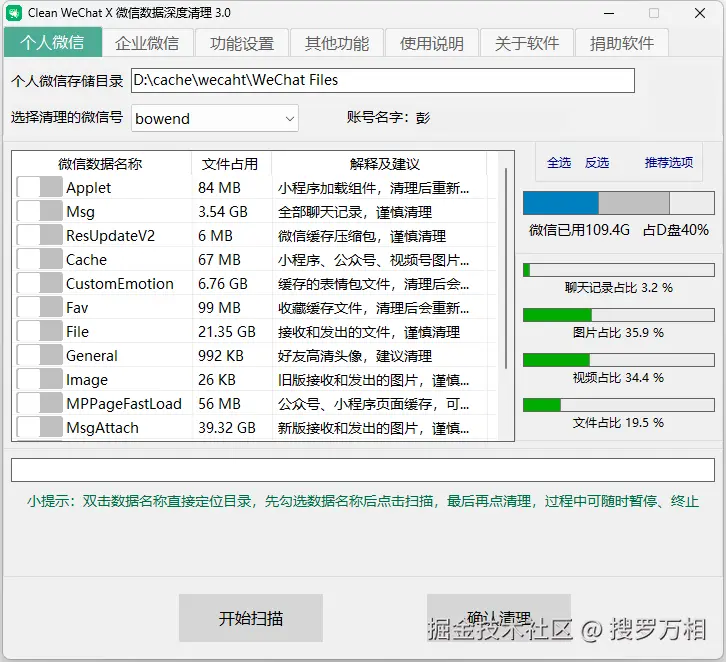Screen dimensions: 726x662
Task: Click the 39.32 GB size cell
Action: click(227, 427)
